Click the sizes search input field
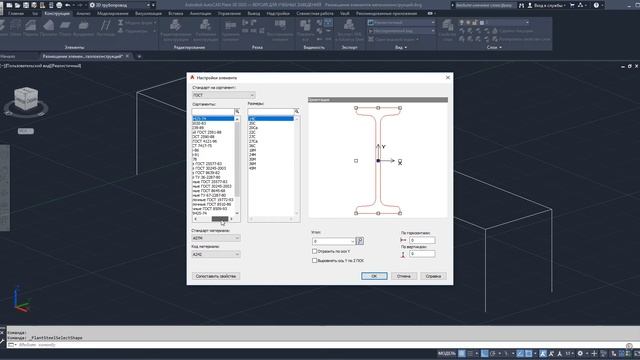640x360 pixels. [x=271, y=111]
